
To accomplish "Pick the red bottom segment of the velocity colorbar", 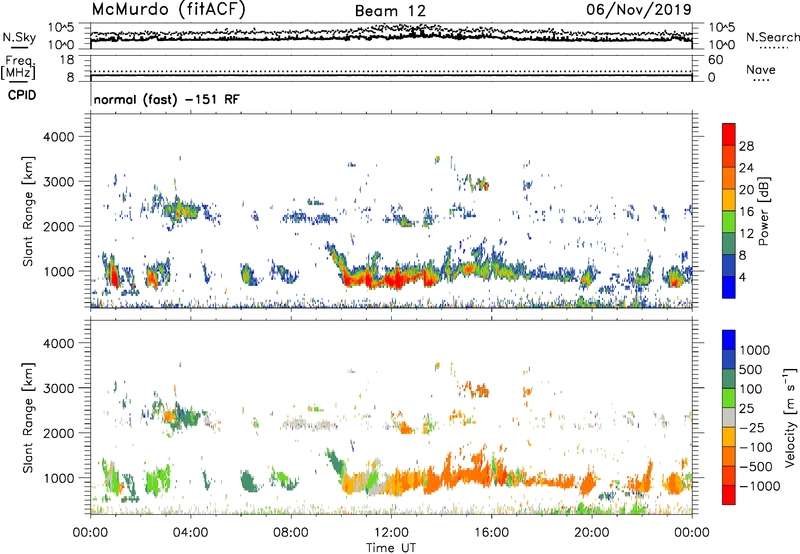I will point(729,495).
